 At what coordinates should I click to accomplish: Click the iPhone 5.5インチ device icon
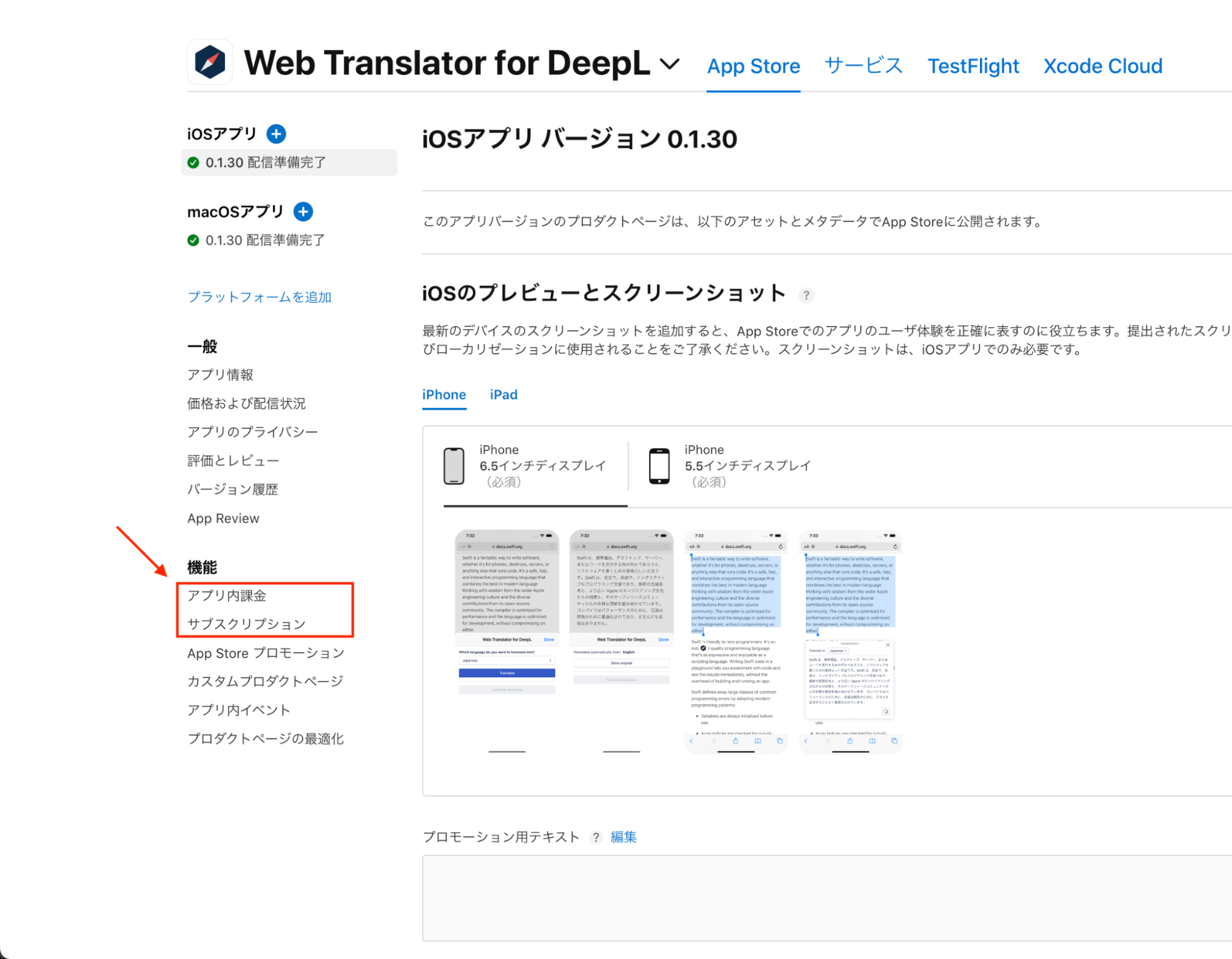coord(659,466)
